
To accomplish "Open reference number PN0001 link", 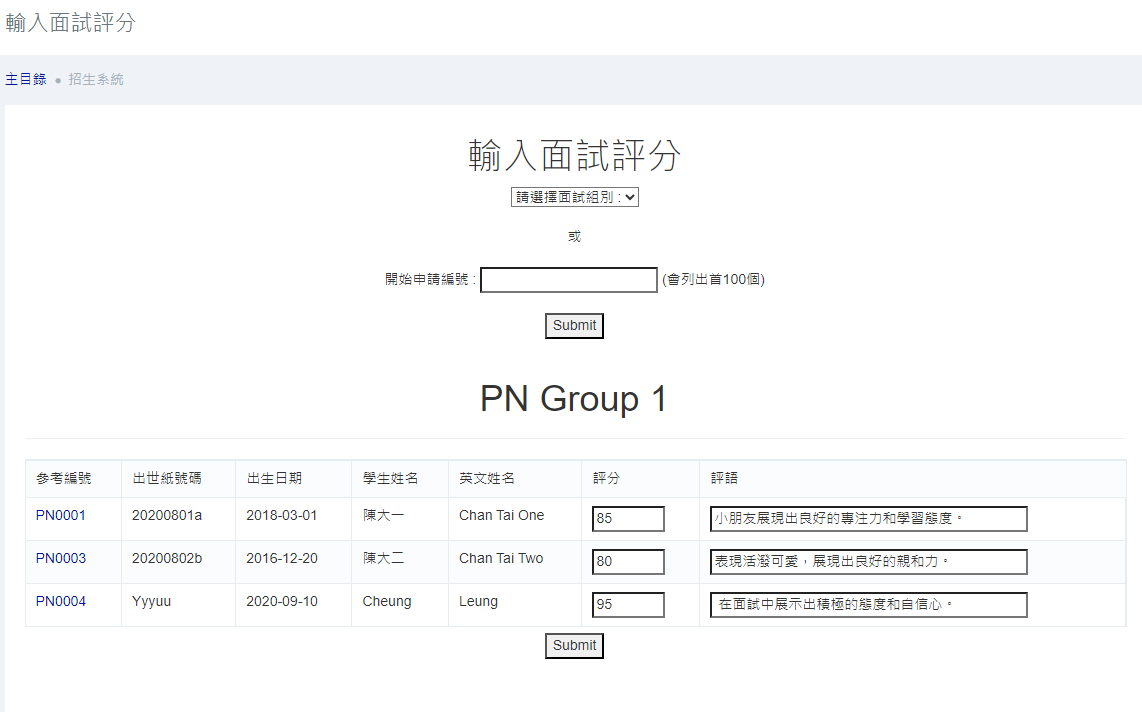I will 61,516.
